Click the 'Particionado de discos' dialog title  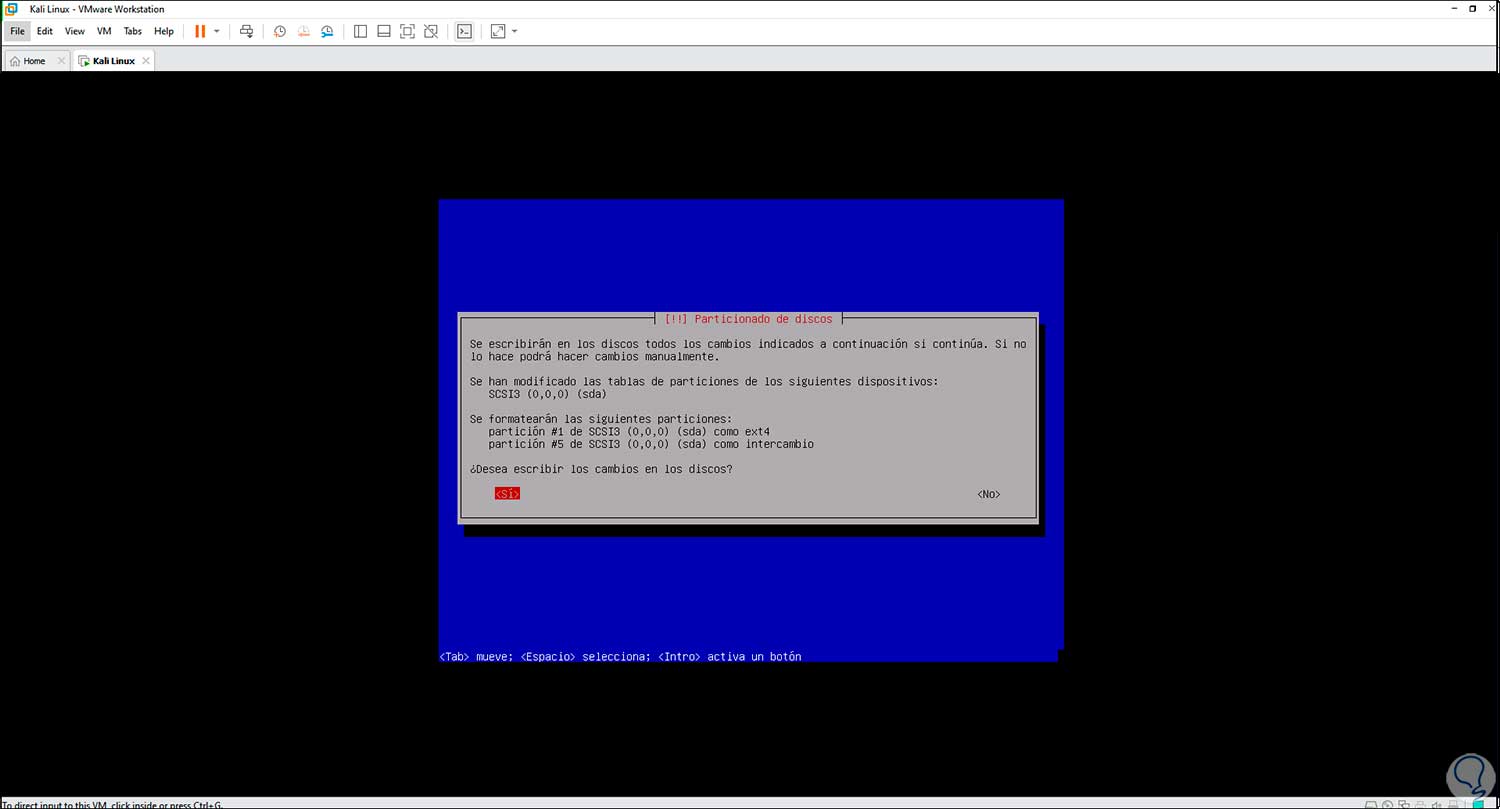748,319
